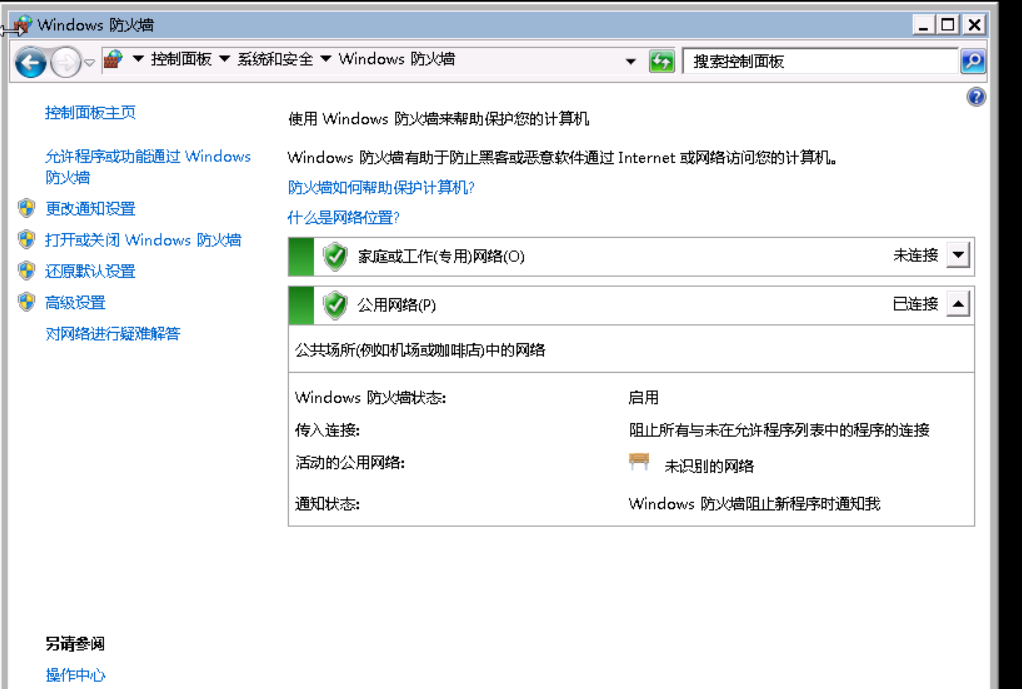
Task: Expand arrow before 控制面板 breadcrumb
Action: point(138,59)
